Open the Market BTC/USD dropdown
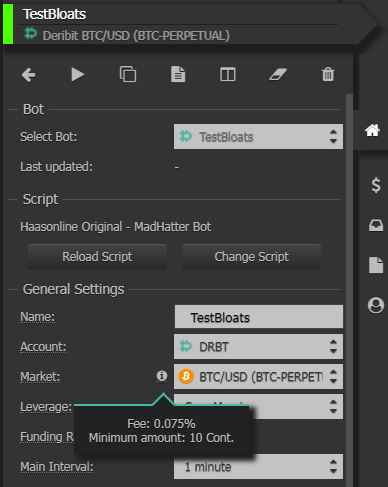The width and height of the screenshot is (388, 487). [x=258, y=377]
